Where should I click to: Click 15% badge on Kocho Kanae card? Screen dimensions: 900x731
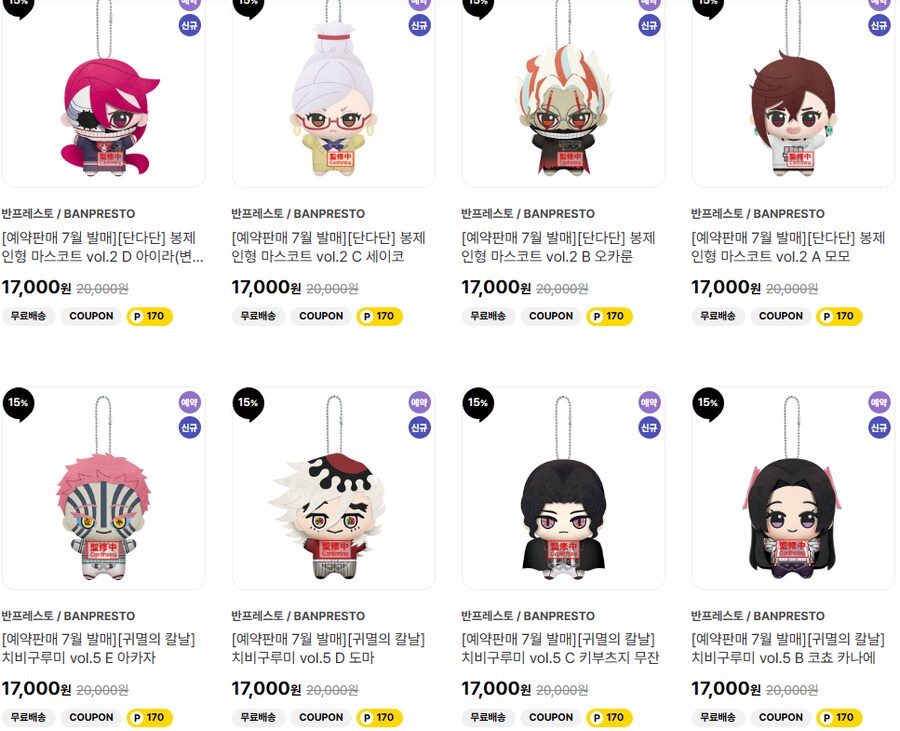708,403
